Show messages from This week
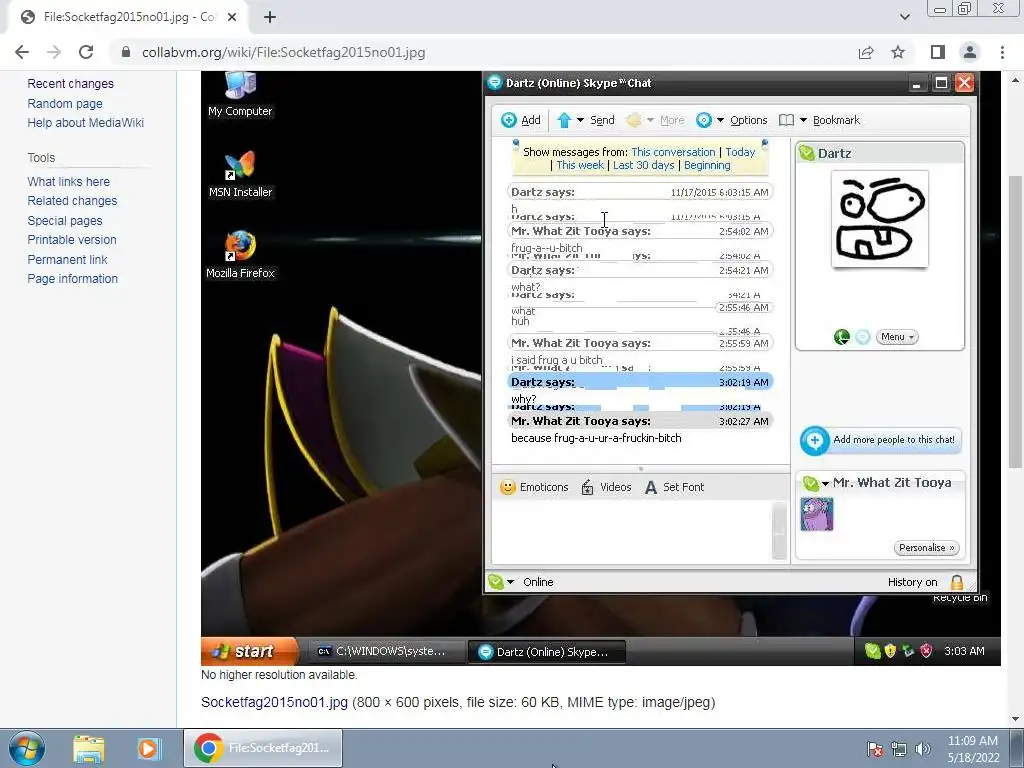 (x=580, y=165)
